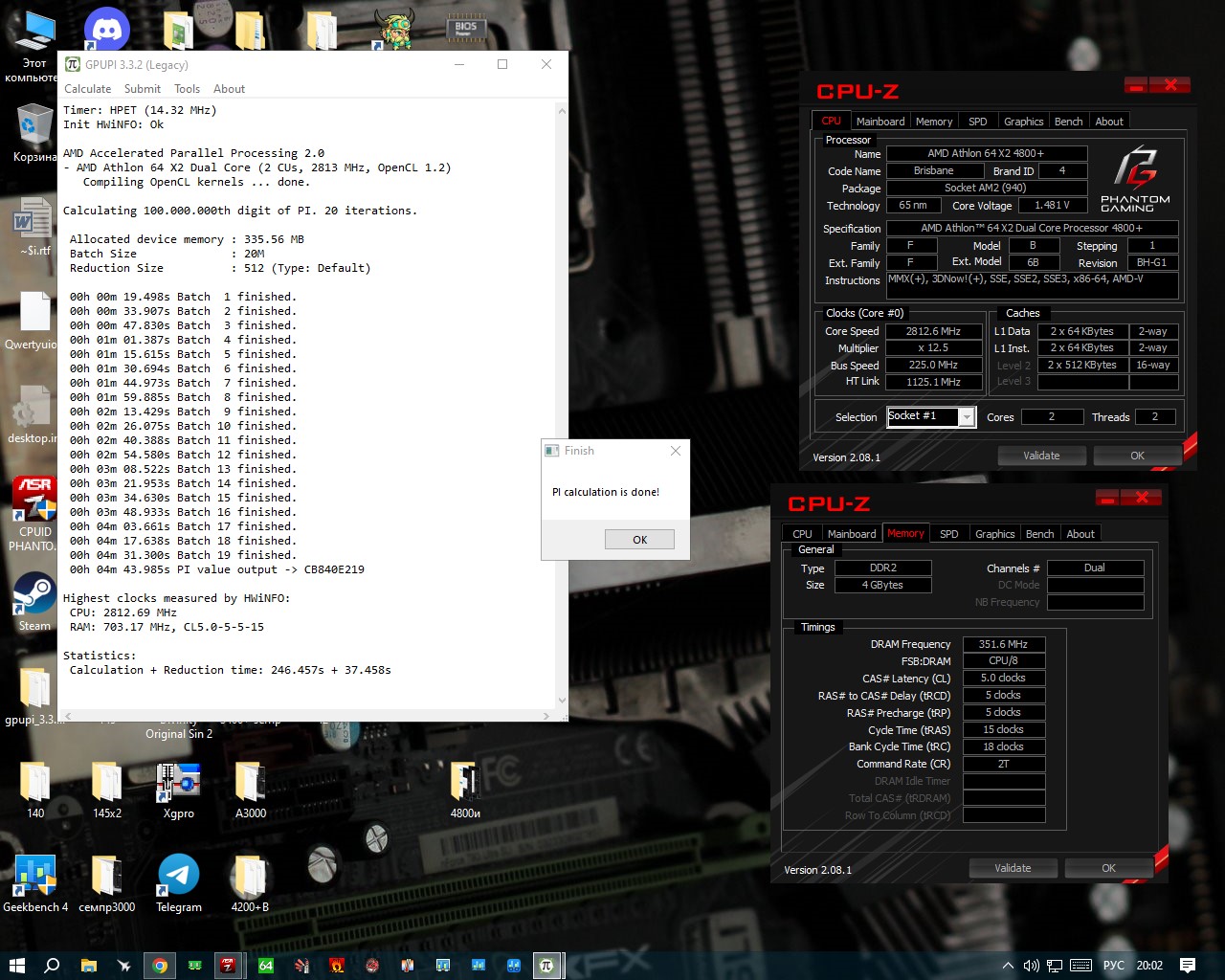Click the Code Name value Brisbane
1225x980 pixels.
pyautogui.click(x=933, y=170)
